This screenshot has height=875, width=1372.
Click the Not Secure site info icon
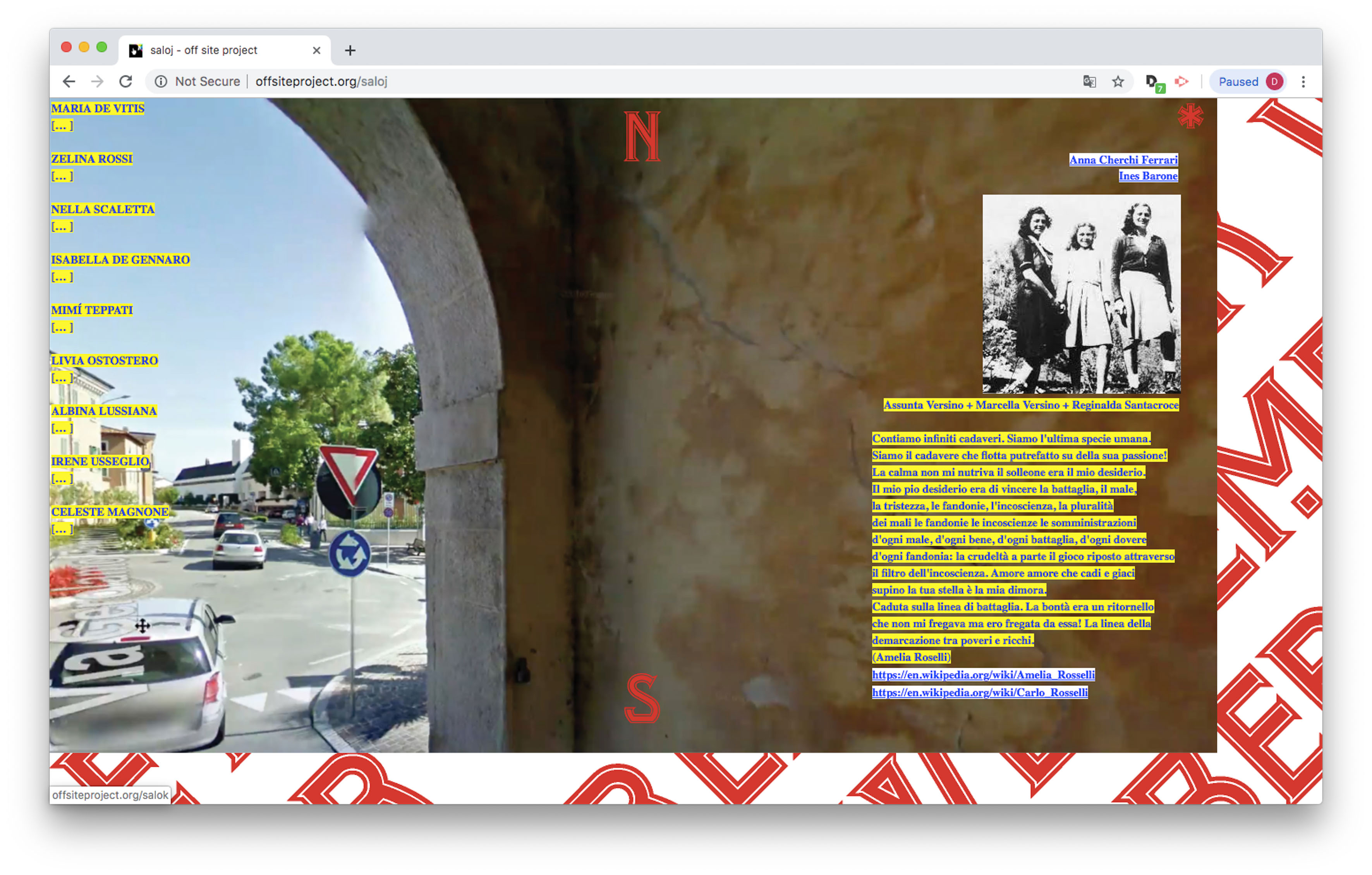(161, 81)
